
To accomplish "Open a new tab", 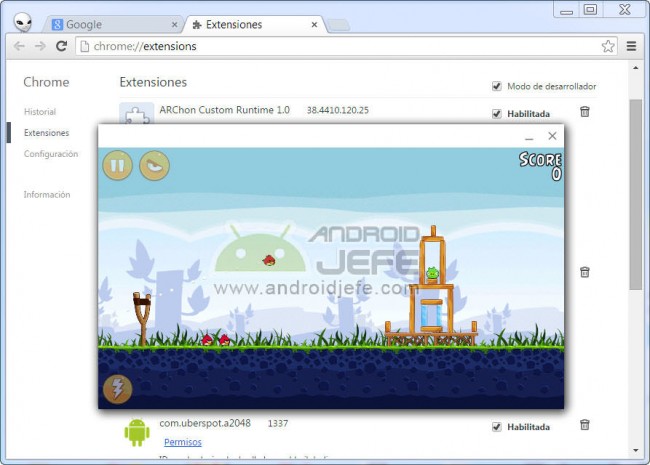I will tap(339, 25).
